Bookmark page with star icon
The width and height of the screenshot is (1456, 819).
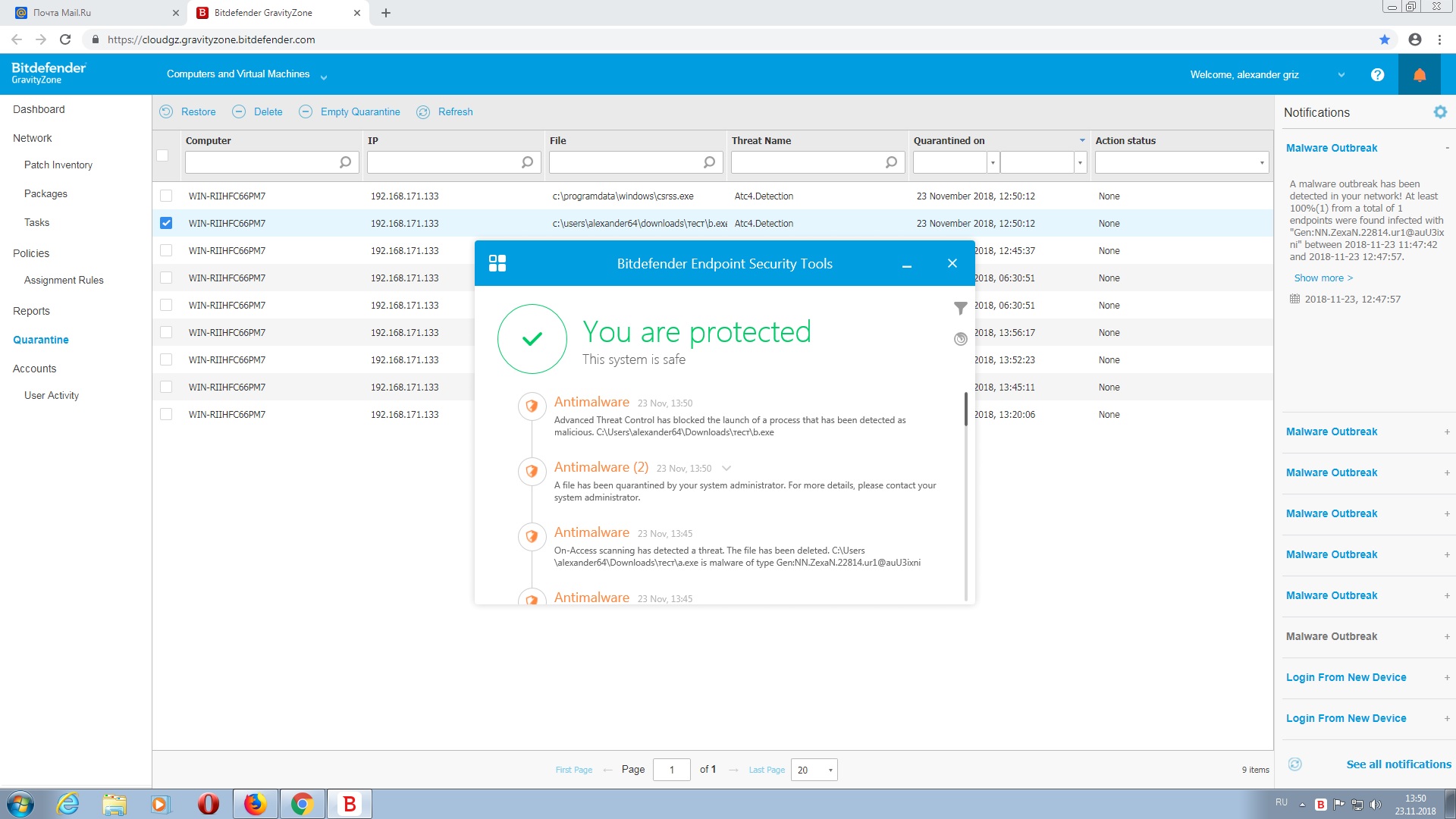[x=1384, y=39]
